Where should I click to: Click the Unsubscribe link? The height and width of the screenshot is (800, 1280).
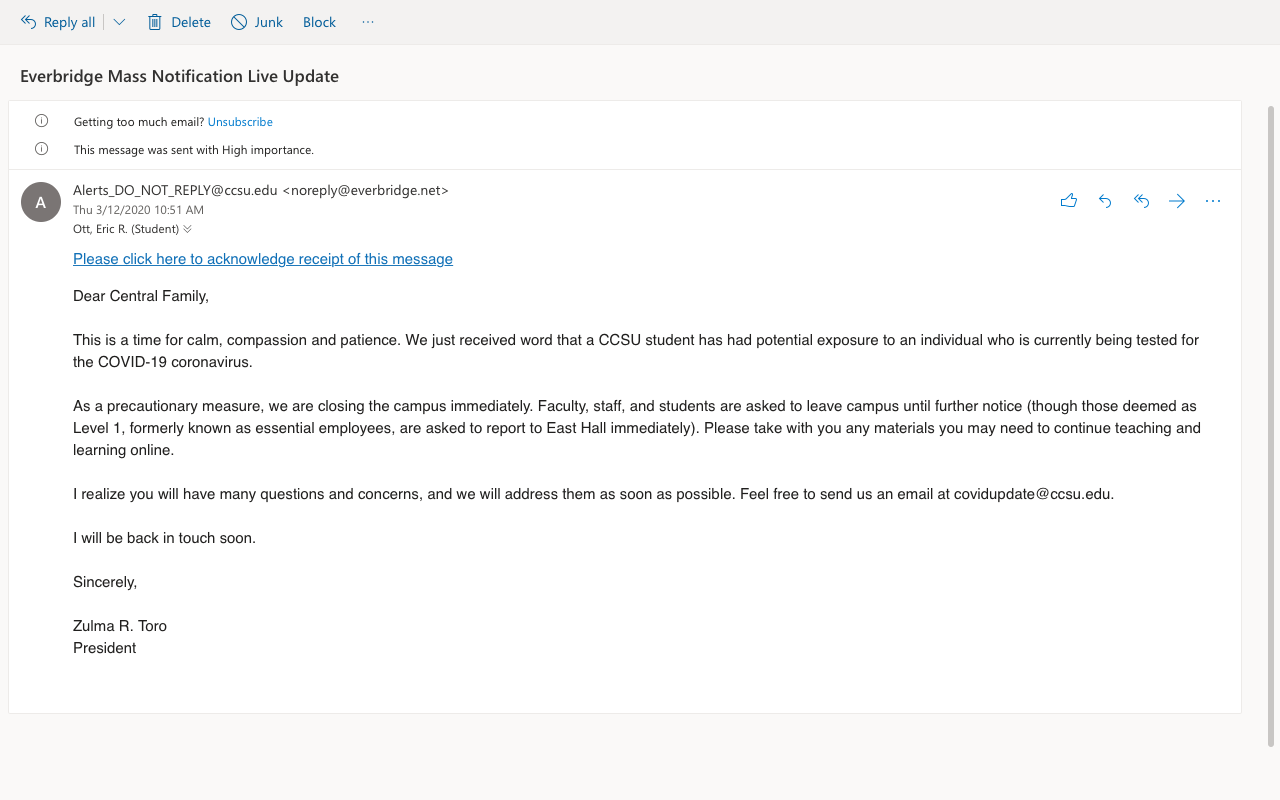[240, 122]
